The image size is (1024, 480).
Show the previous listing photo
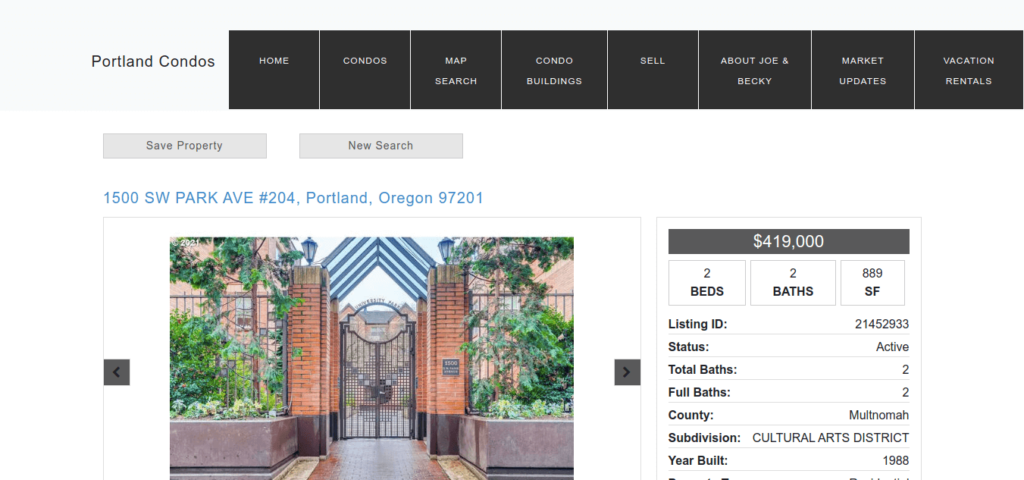[116, 372]
